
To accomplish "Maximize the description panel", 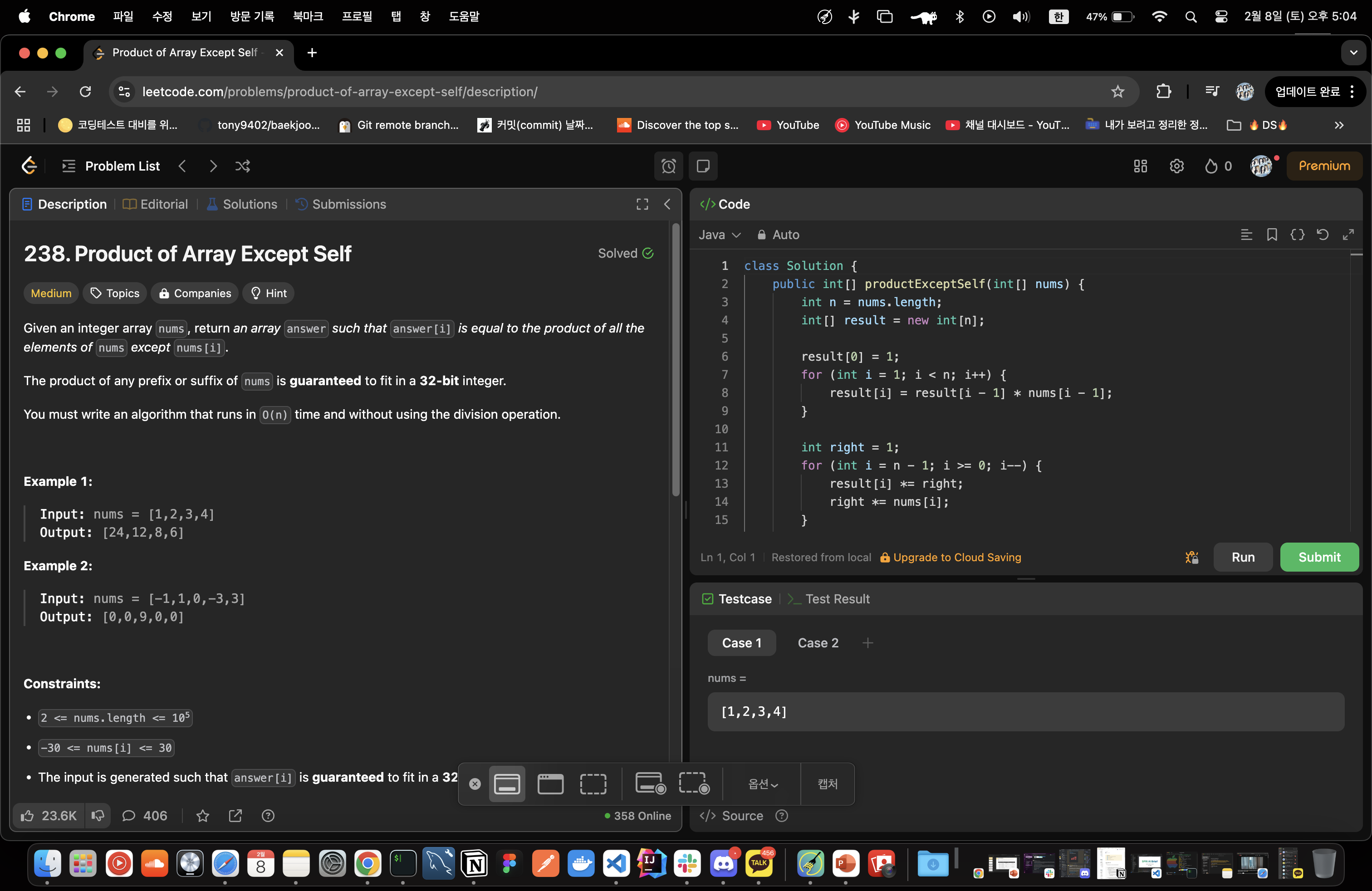I will coord(642,204).
